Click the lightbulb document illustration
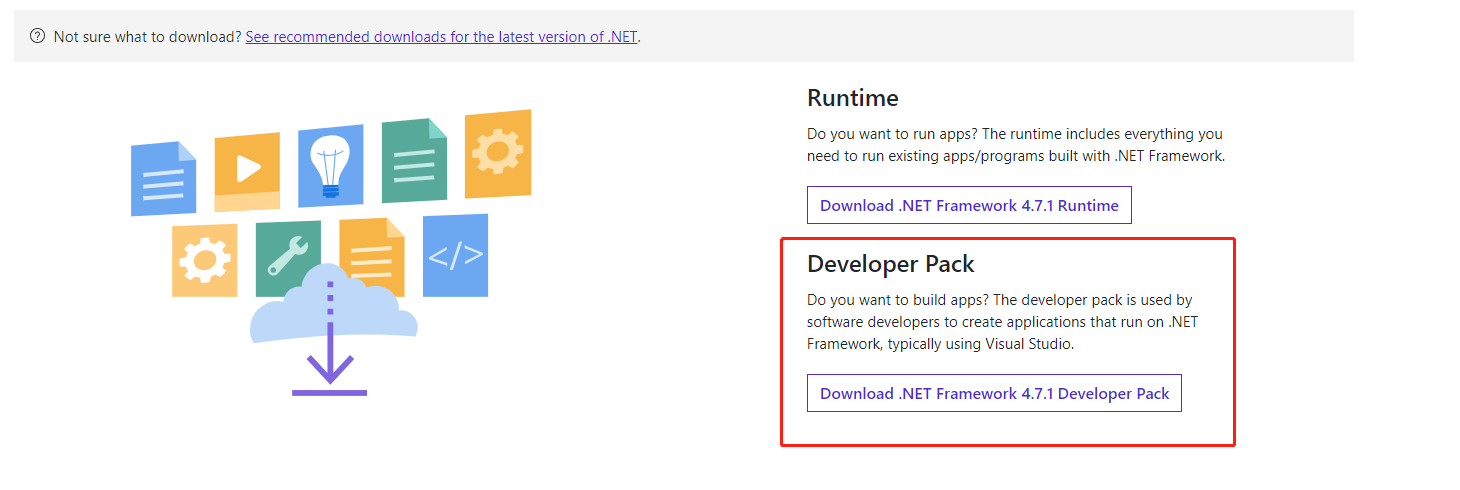Screen dimensions: 1460x490 331,165
